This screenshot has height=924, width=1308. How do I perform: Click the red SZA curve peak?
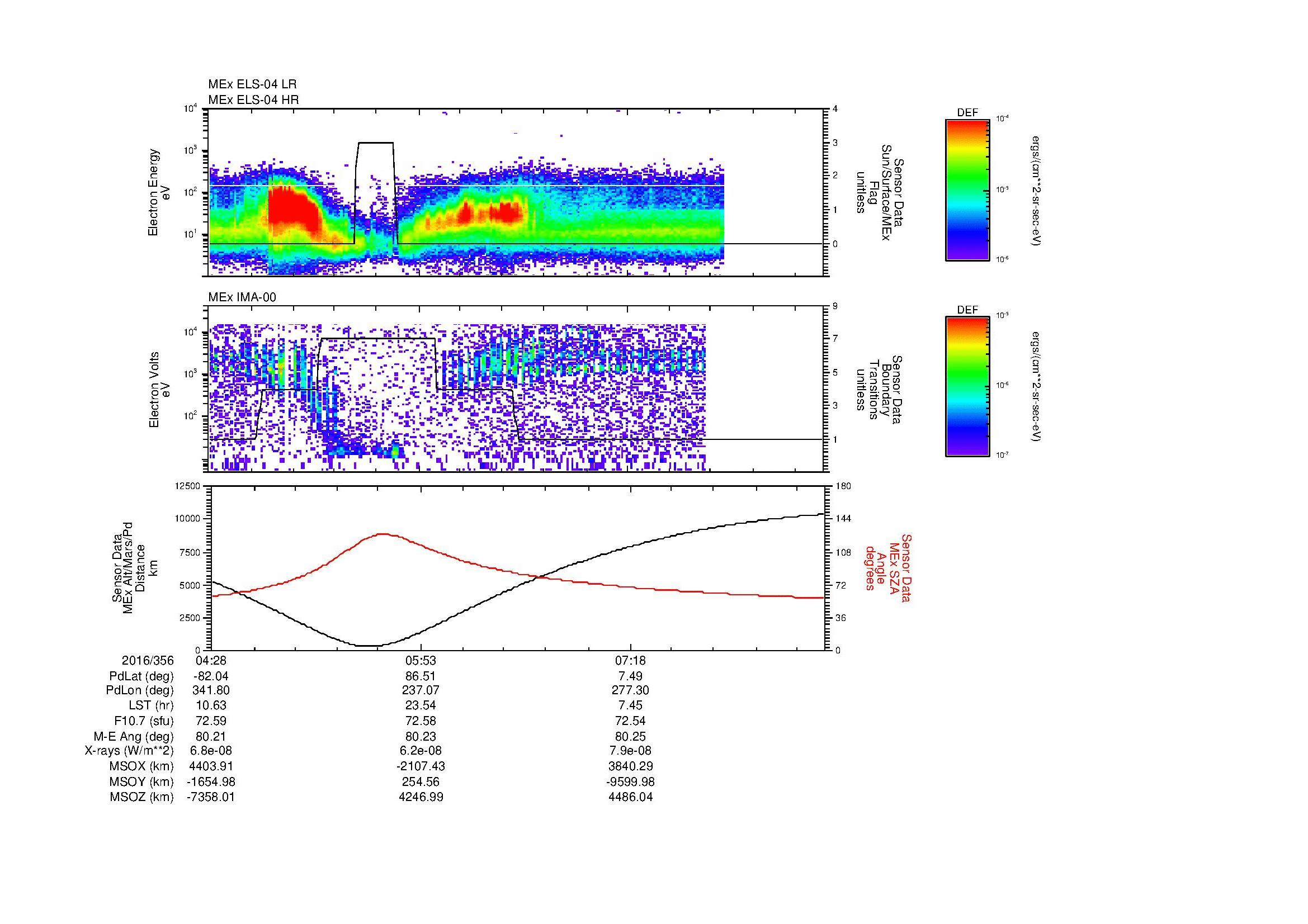(383, 534)
